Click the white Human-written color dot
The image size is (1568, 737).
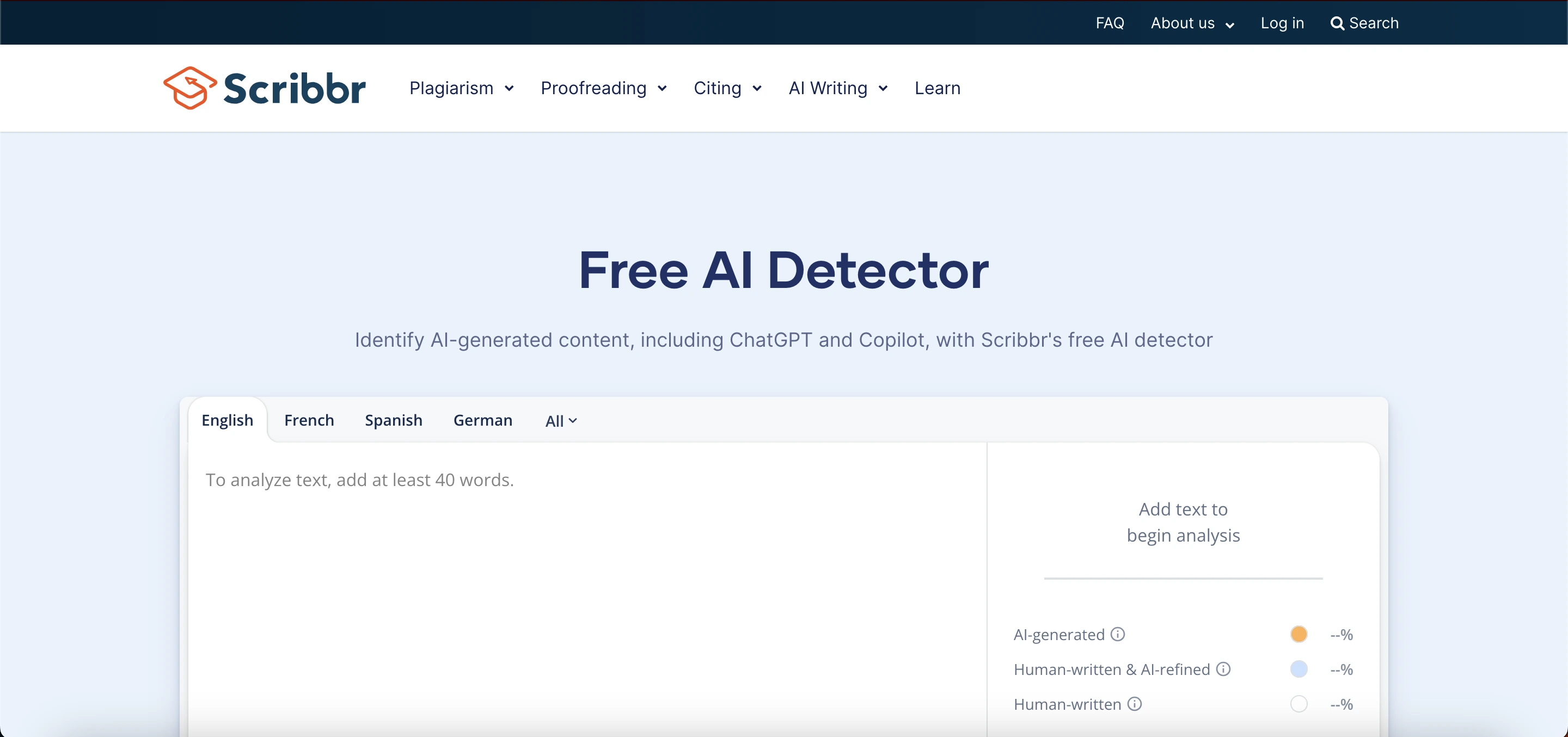click(x=1298, y=704)
